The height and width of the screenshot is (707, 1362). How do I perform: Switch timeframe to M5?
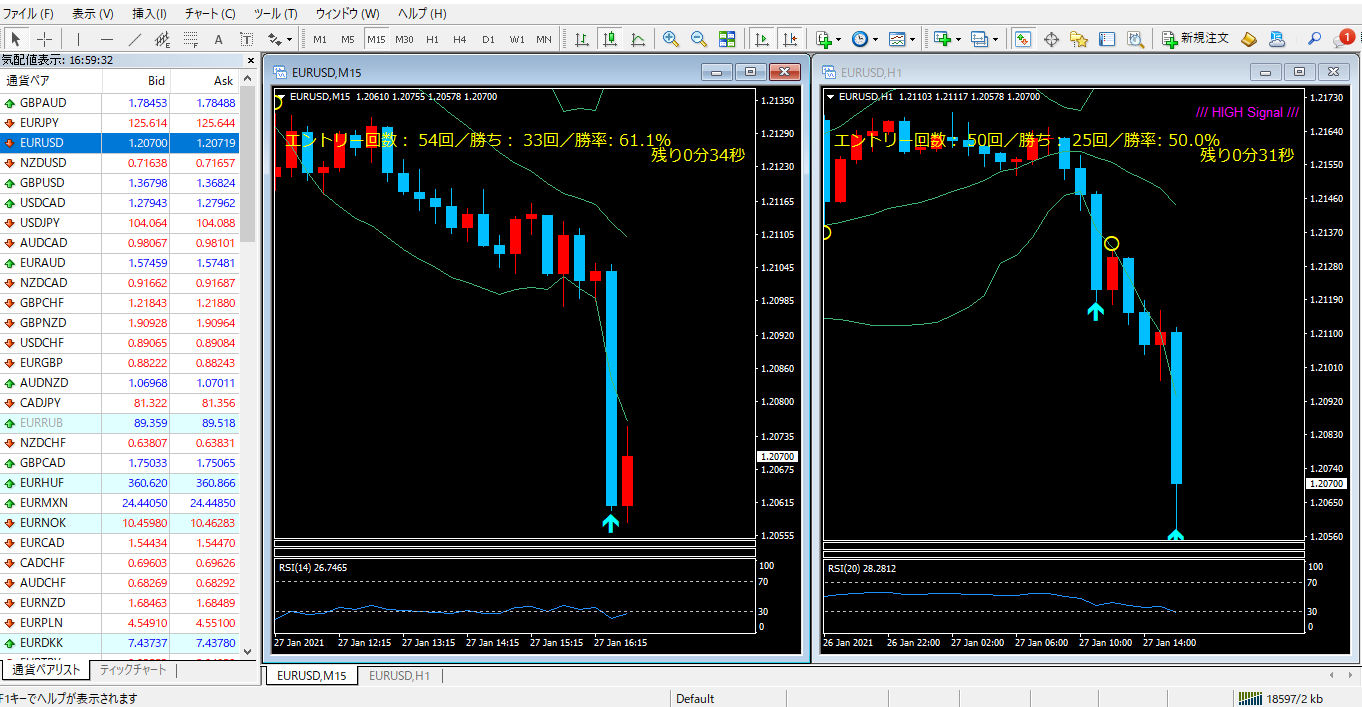click(x=348, y=39)
